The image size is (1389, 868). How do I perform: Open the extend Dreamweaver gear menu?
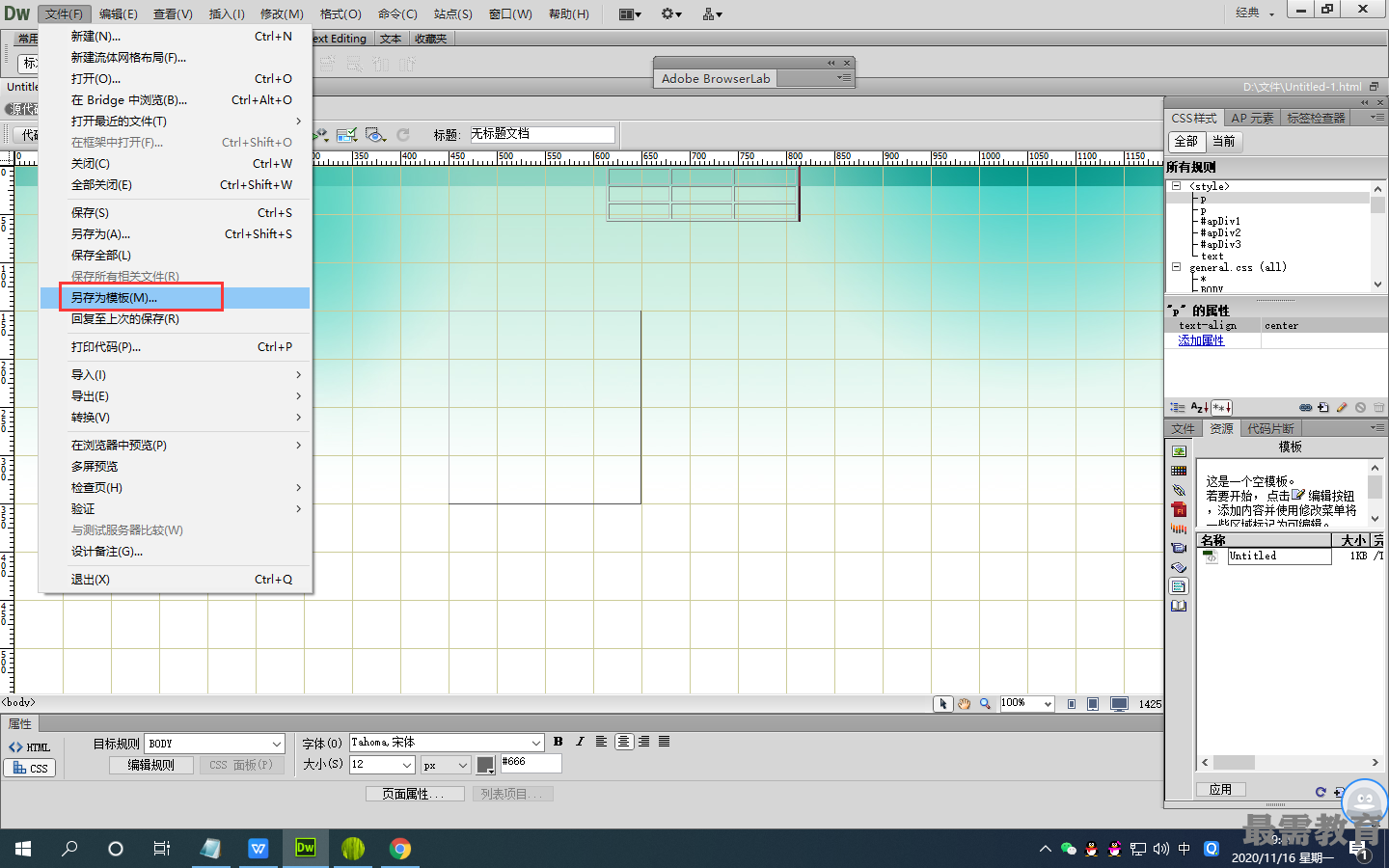point(671,14)
